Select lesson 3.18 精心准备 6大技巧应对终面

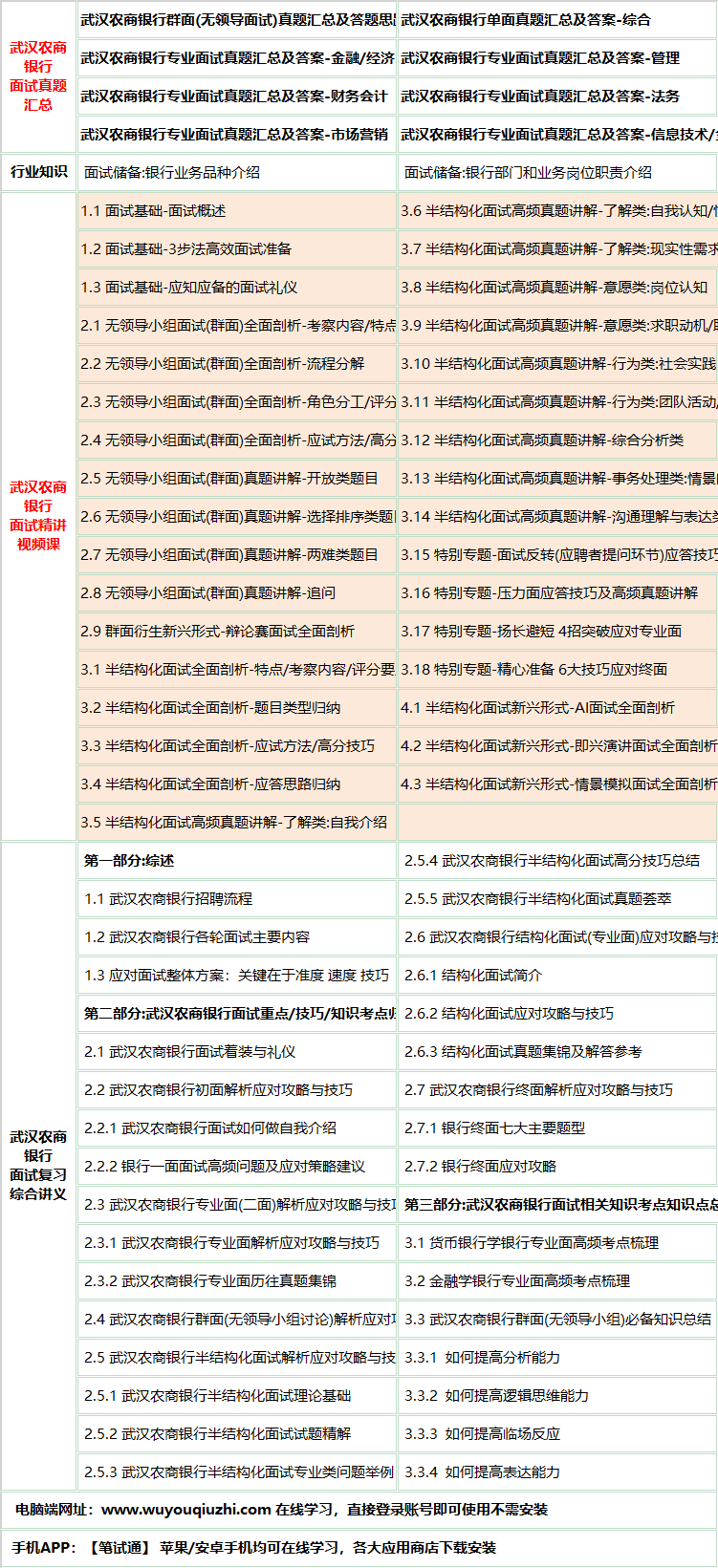[x=534, y=670]
